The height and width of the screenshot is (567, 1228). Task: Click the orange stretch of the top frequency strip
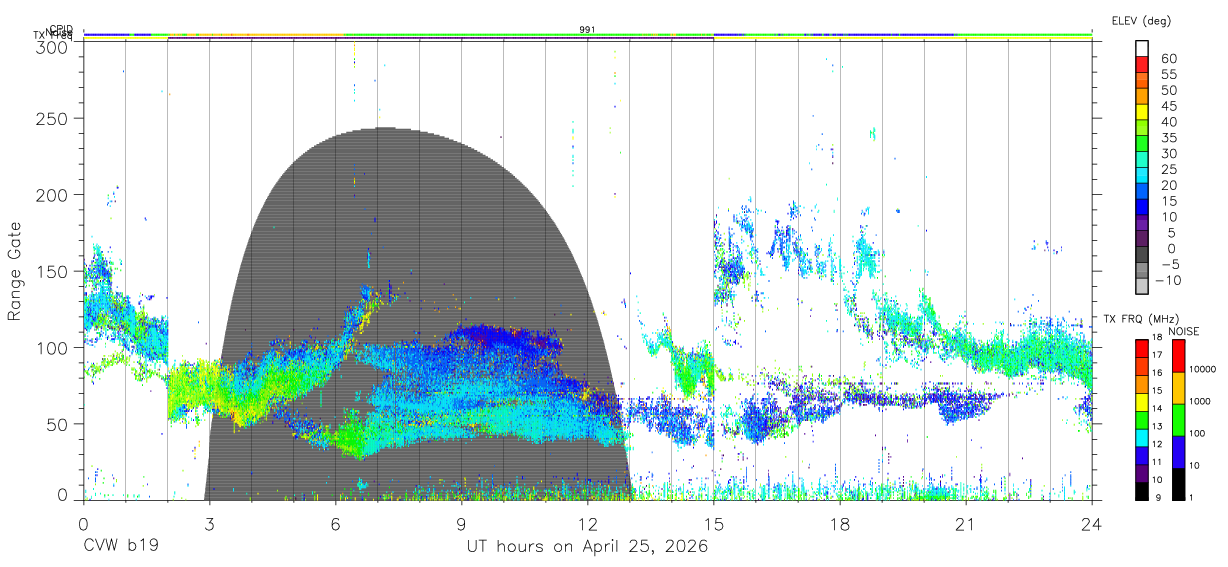point(256,35)
